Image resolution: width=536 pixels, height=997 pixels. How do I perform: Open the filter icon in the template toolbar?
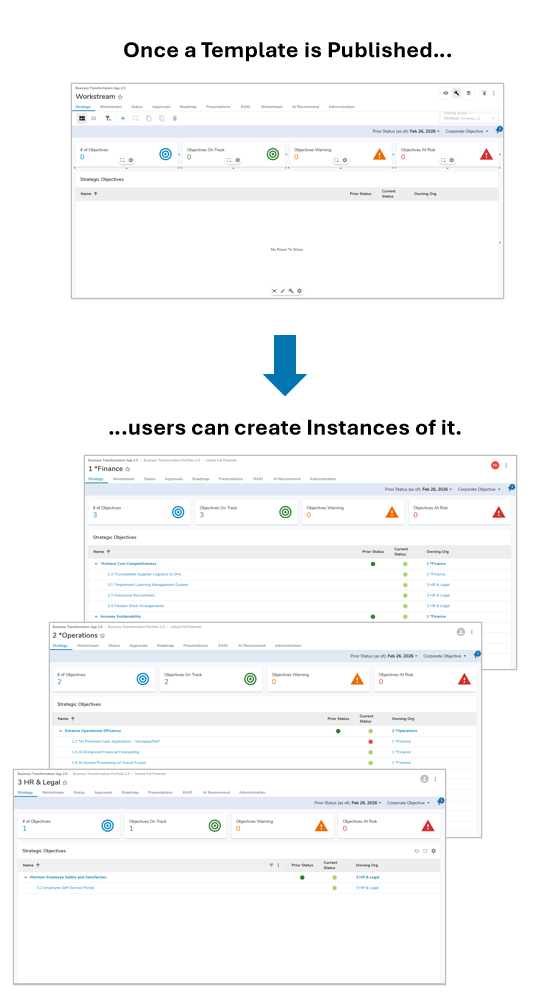108,118
